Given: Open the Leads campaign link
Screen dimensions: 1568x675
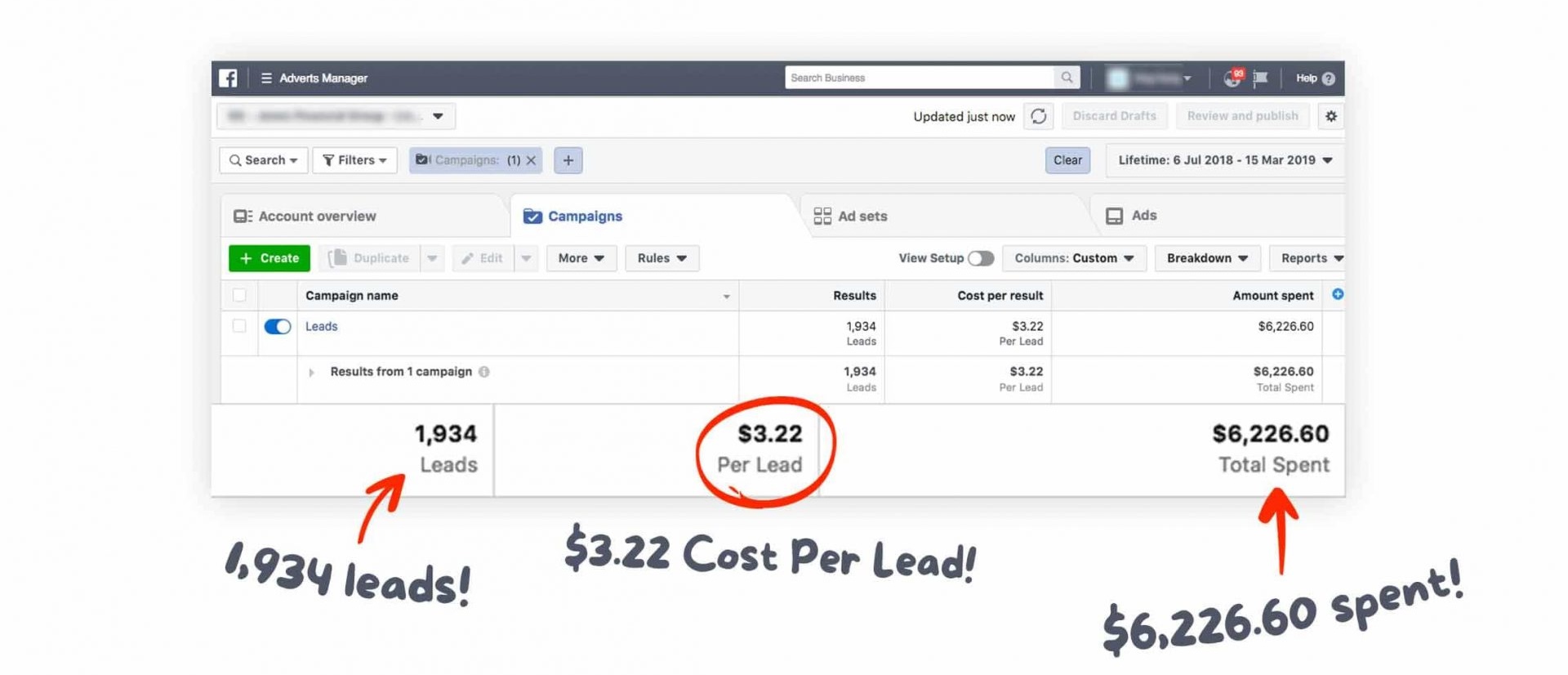Looking at the screenshot, I should tap(321, 326).
